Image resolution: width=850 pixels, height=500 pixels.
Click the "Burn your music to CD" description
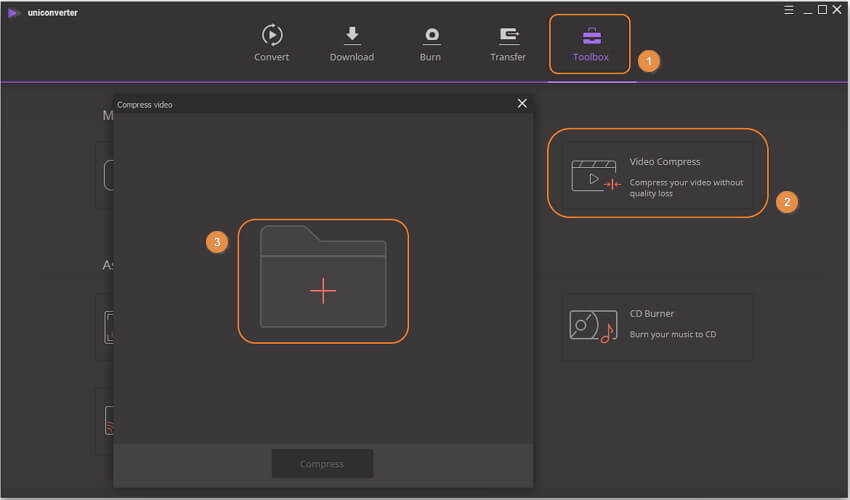672,334
